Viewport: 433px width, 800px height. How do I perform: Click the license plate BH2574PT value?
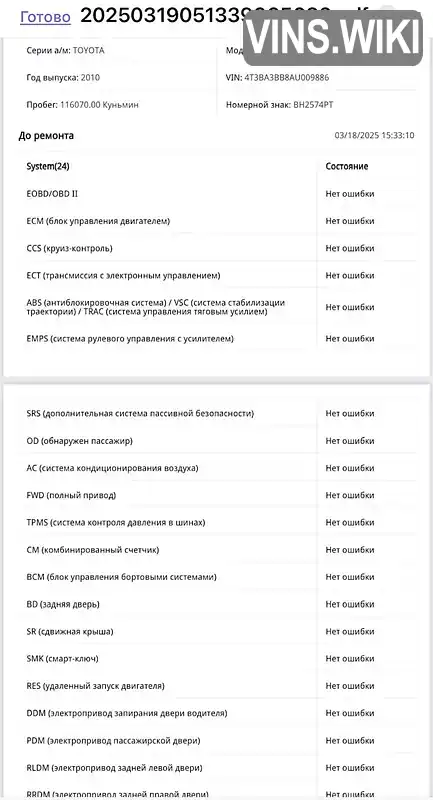coord(313,105)
